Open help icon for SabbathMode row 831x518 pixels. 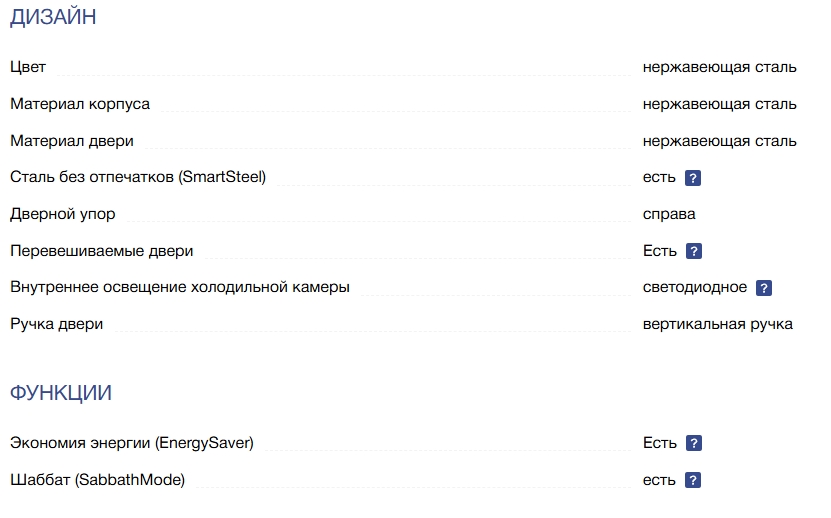pyautogui.click(x=693, y=480)
